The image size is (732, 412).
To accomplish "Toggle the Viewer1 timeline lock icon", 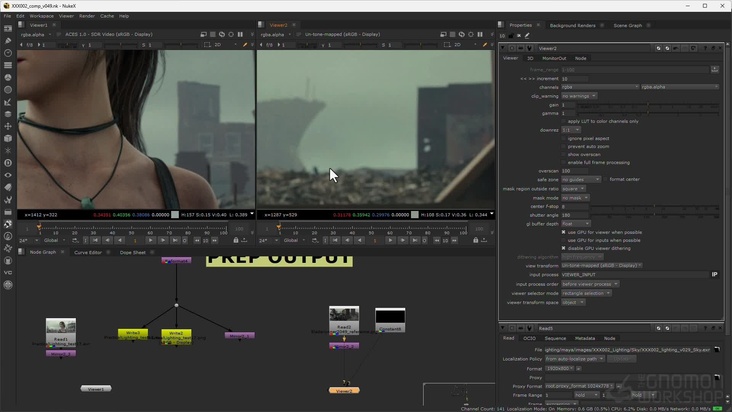I will (236, 240).
